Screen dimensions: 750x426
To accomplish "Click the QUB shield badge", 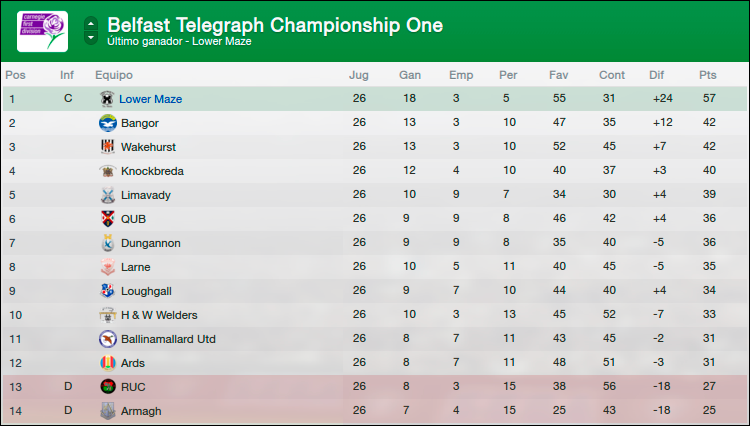I will 108,218.
